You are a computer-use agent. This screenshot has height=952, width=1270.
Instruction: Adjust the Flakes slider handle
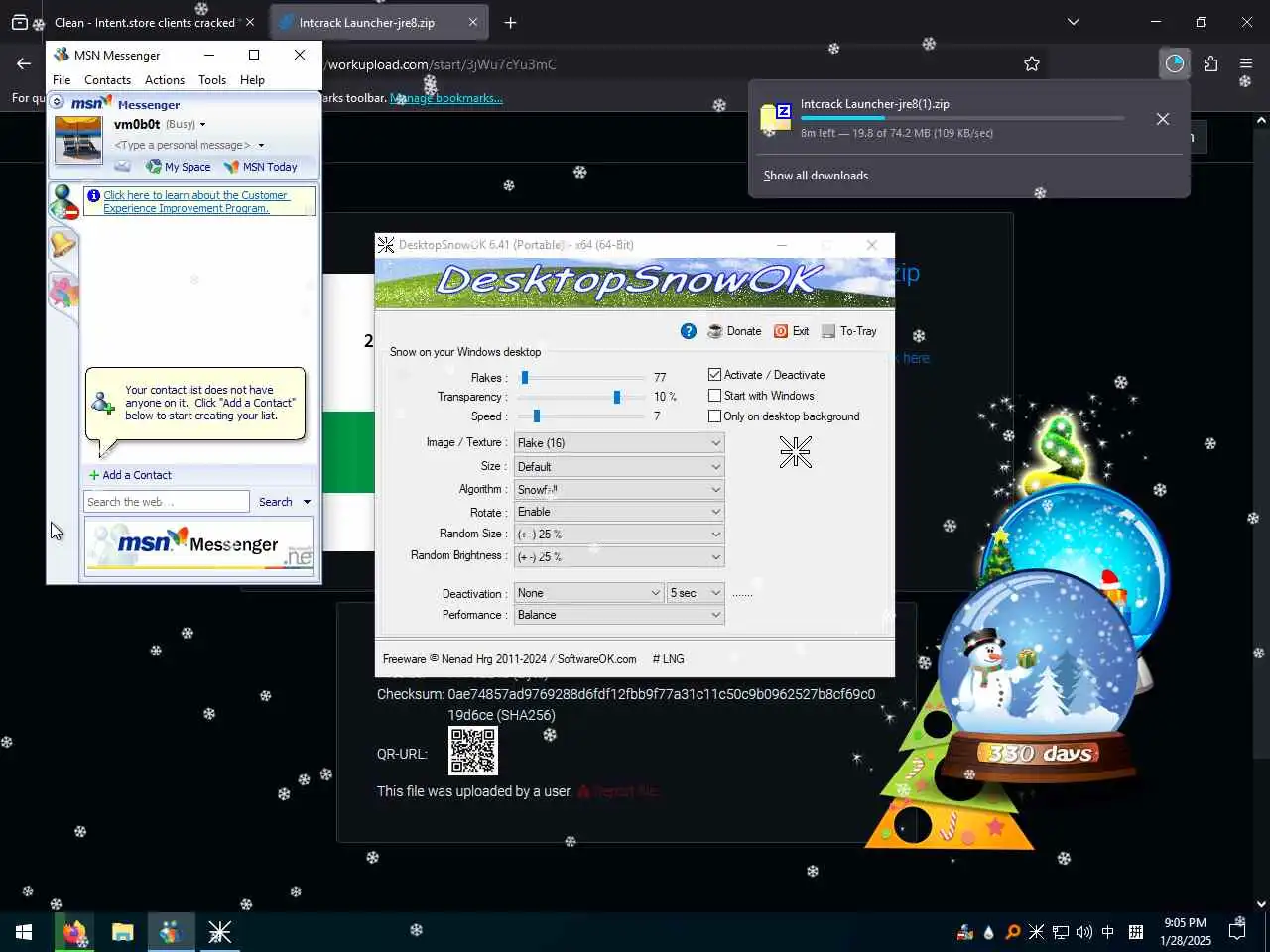(x=525, y=377)
